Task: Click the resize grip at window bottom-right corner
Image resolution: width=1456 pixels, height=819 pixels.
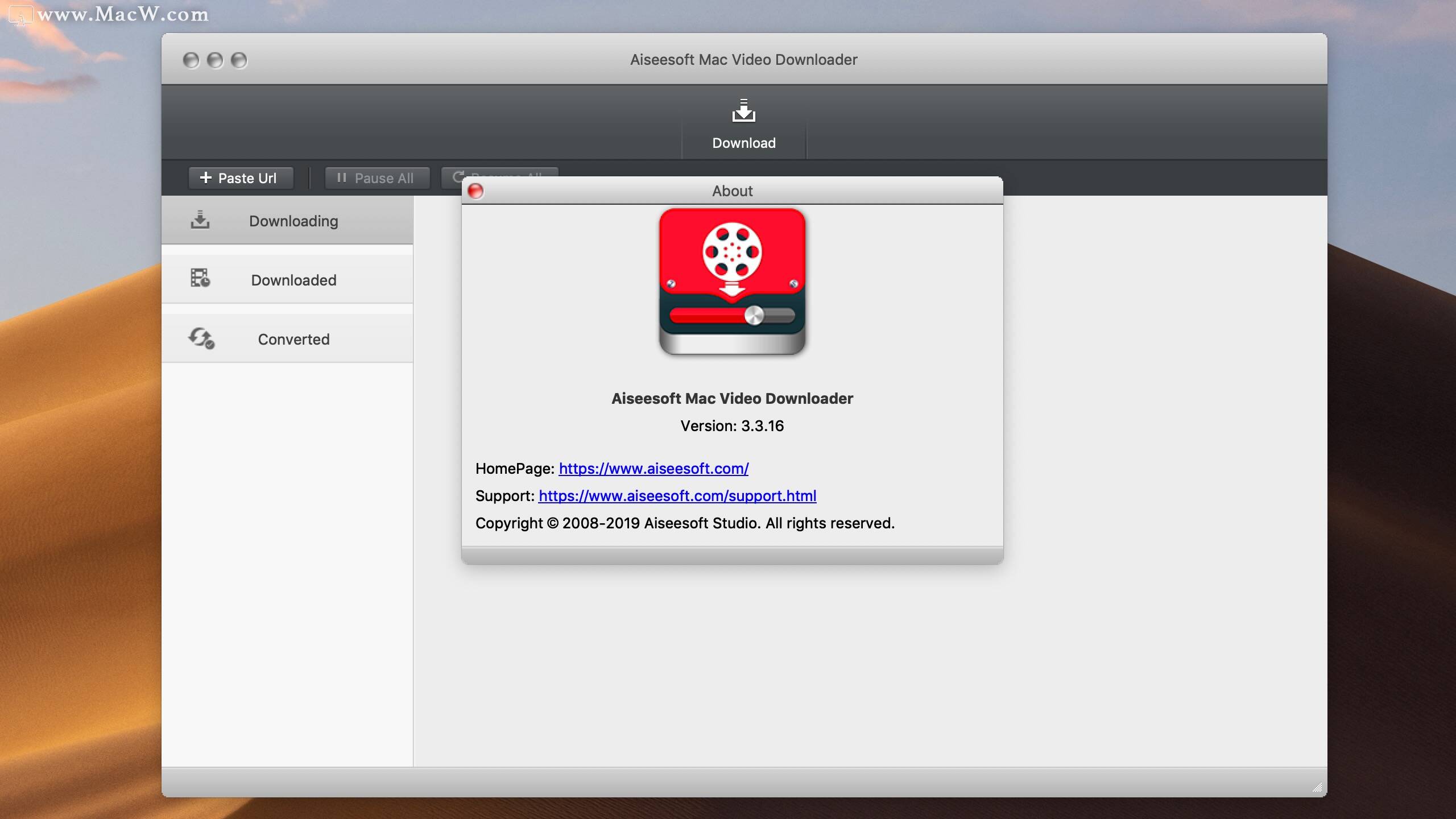Action: (x=1317, y=787)
